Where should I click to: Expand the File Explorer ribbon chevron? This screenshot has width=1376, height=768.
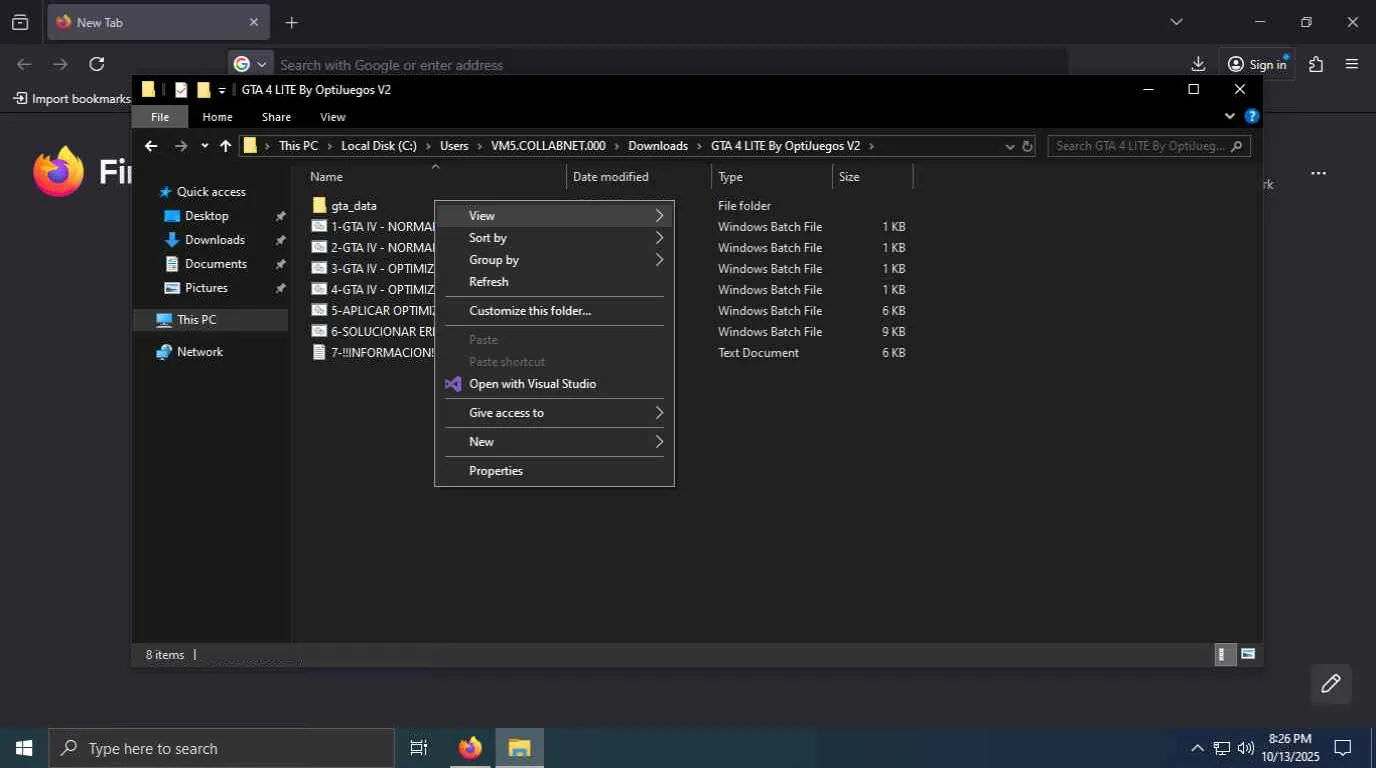tap(1230, 116)
